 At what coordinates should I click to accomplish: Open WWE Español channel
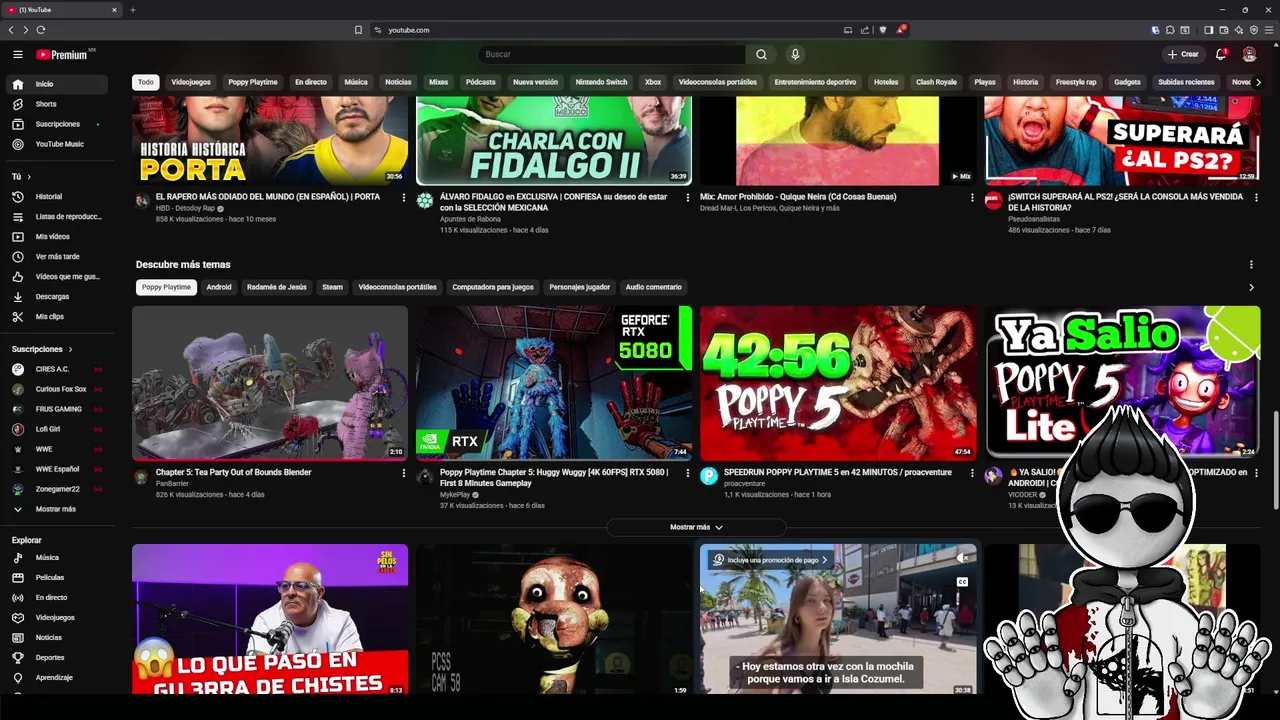pos(56,469)
